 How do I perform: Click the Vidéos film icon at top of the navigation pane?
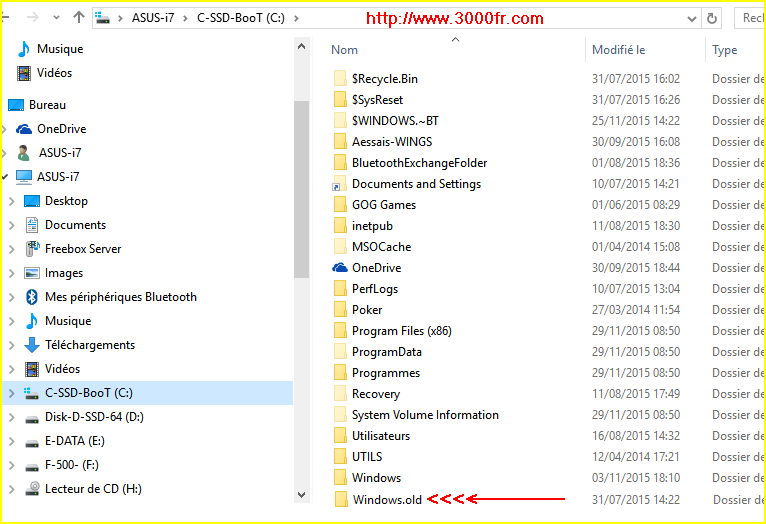(23, 73)
